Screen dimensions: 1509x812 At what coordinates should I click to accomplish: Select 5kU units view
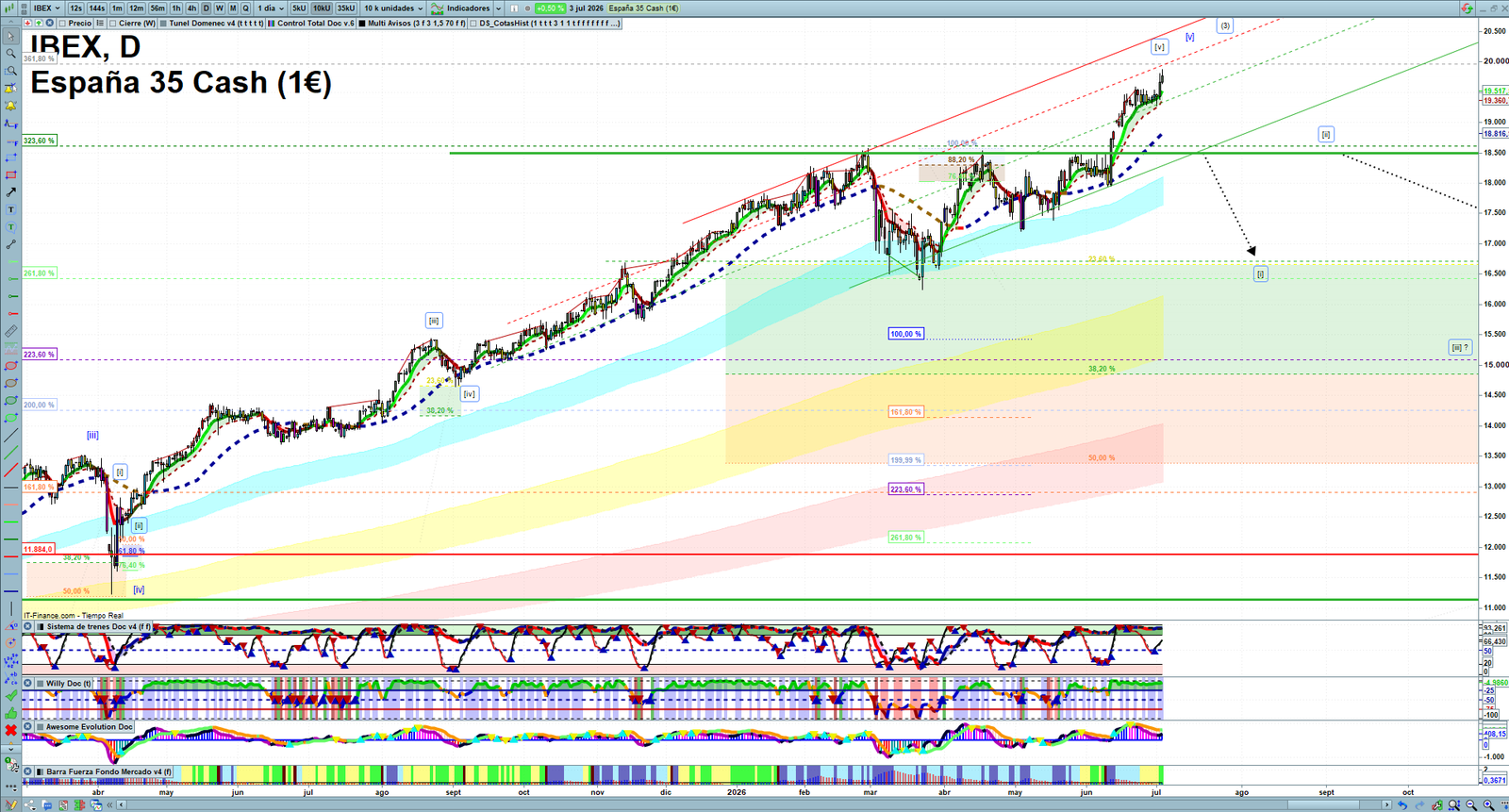coord(299,8)
